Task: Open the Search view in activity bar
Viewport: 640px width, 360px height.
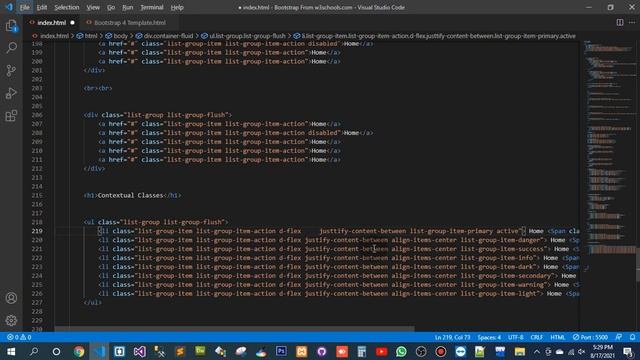Action: coord(11,48)
